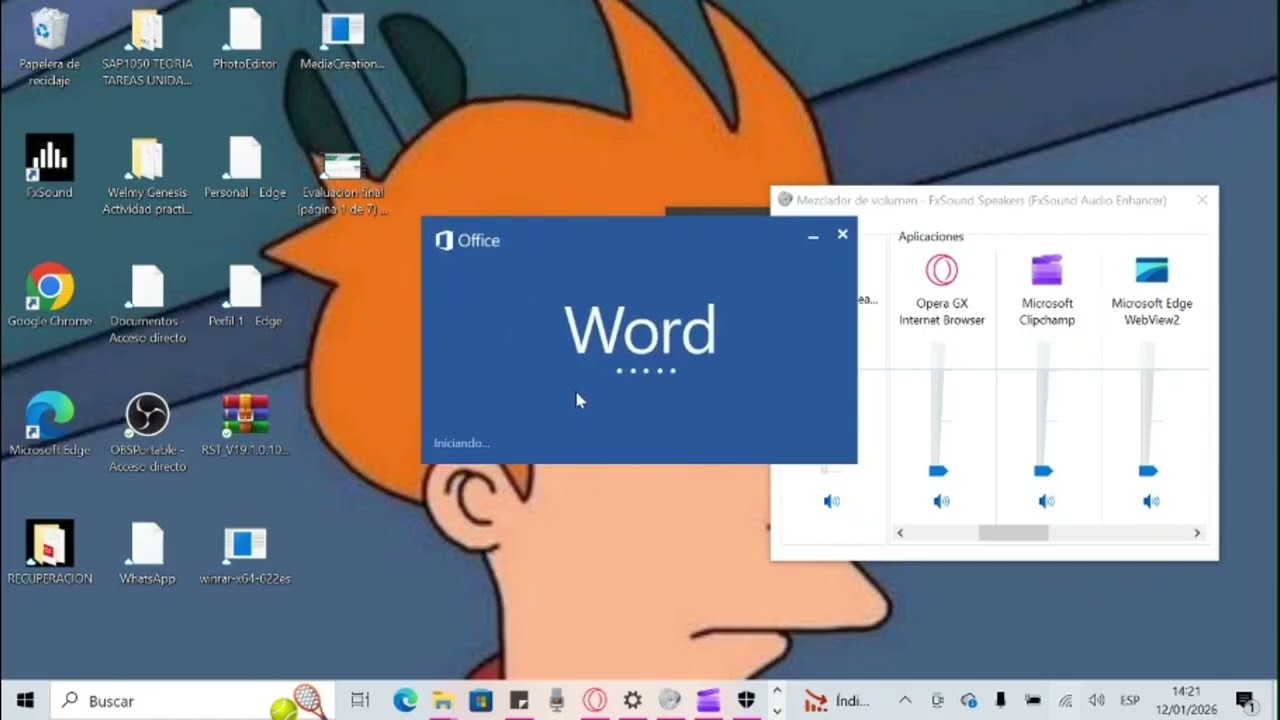Select the OBSPortable shortcut on desktop
Viewport: 1280px width, 720px height.
[147, 433]
